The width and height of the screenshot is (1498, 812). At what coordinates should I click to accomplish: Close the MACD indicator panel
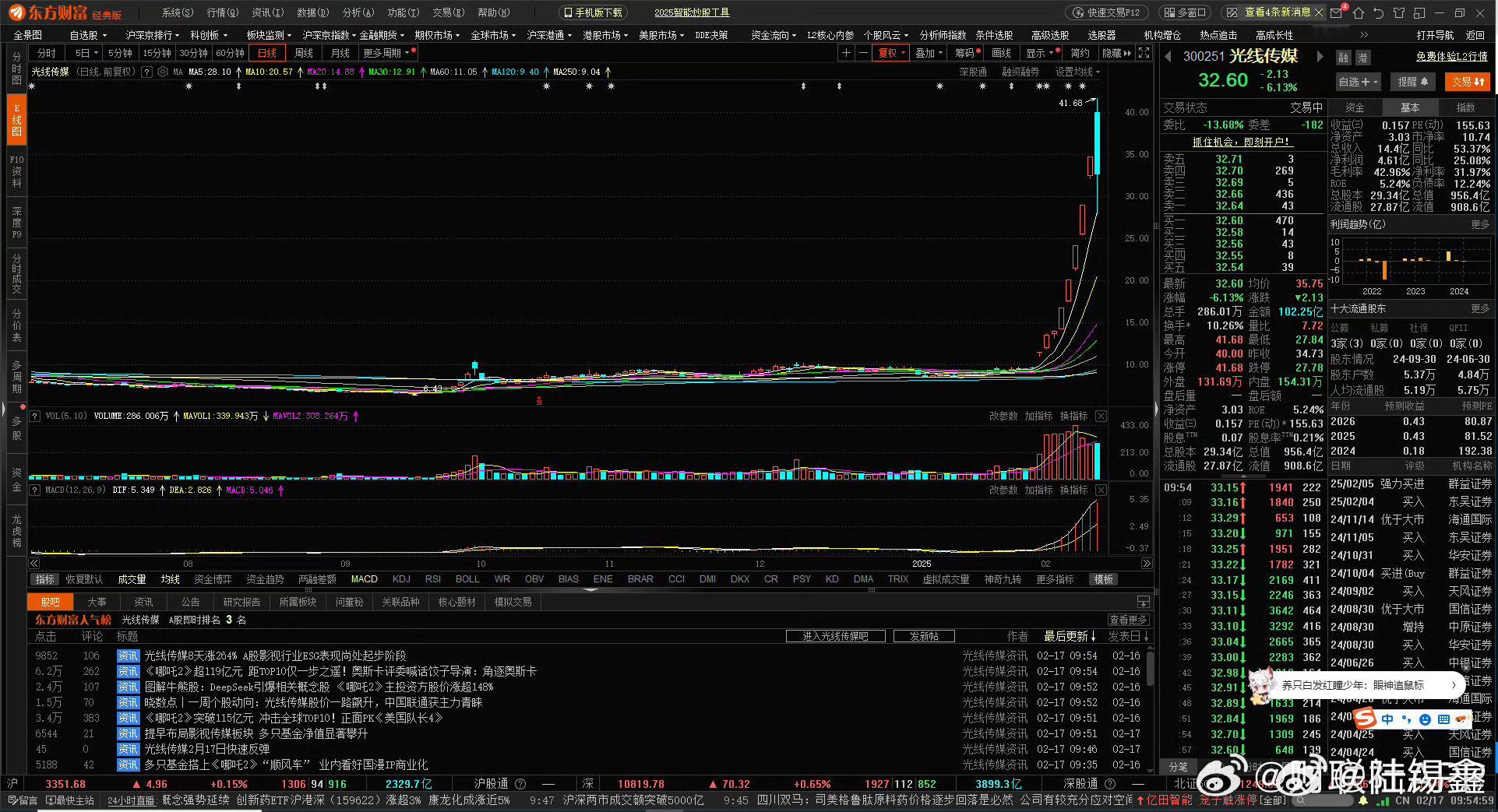click(x=1101, y=490)
